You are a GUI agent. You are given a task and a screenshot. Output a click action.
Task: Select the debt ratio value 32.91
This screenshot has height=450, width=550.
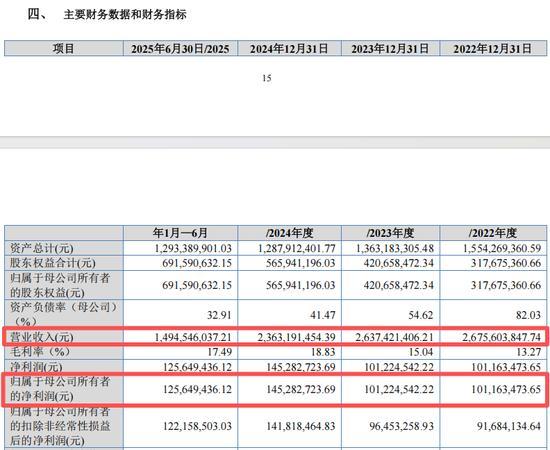219,315
